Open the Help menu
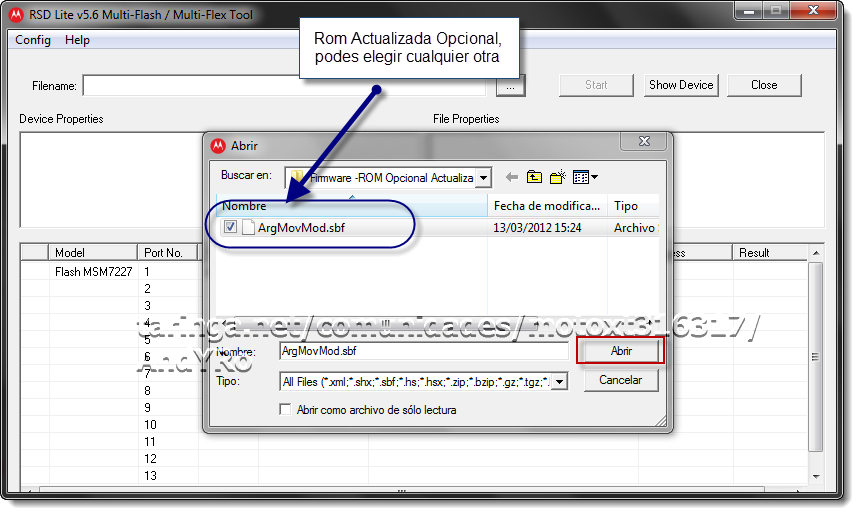859x515 pixels. [x=77, y=40]
